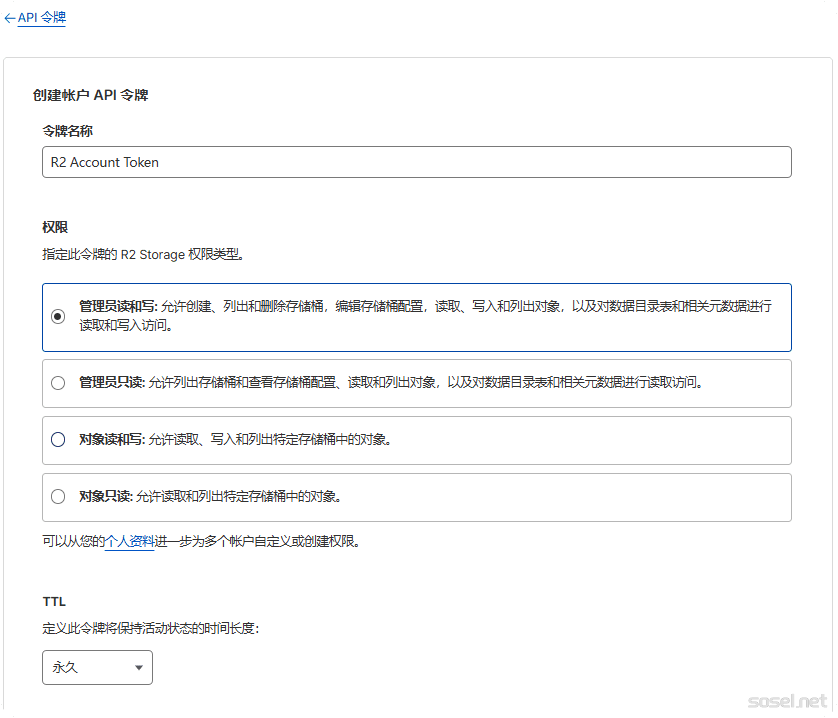The image size is (838, 718).
Task: Click the sosel.net watermark
Action: (x=787, y=701)
